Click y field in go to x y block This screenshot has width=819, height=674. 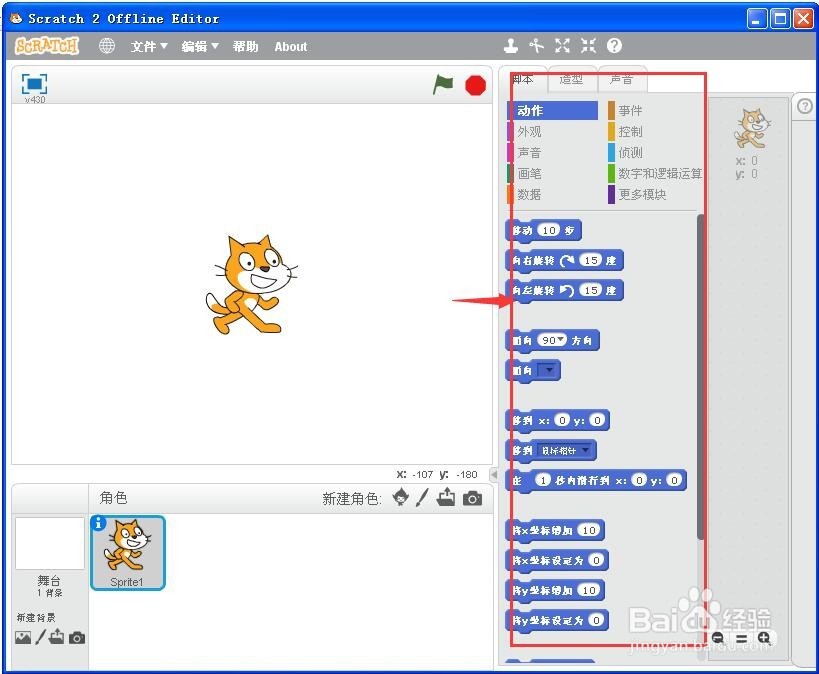pos(597,420)
